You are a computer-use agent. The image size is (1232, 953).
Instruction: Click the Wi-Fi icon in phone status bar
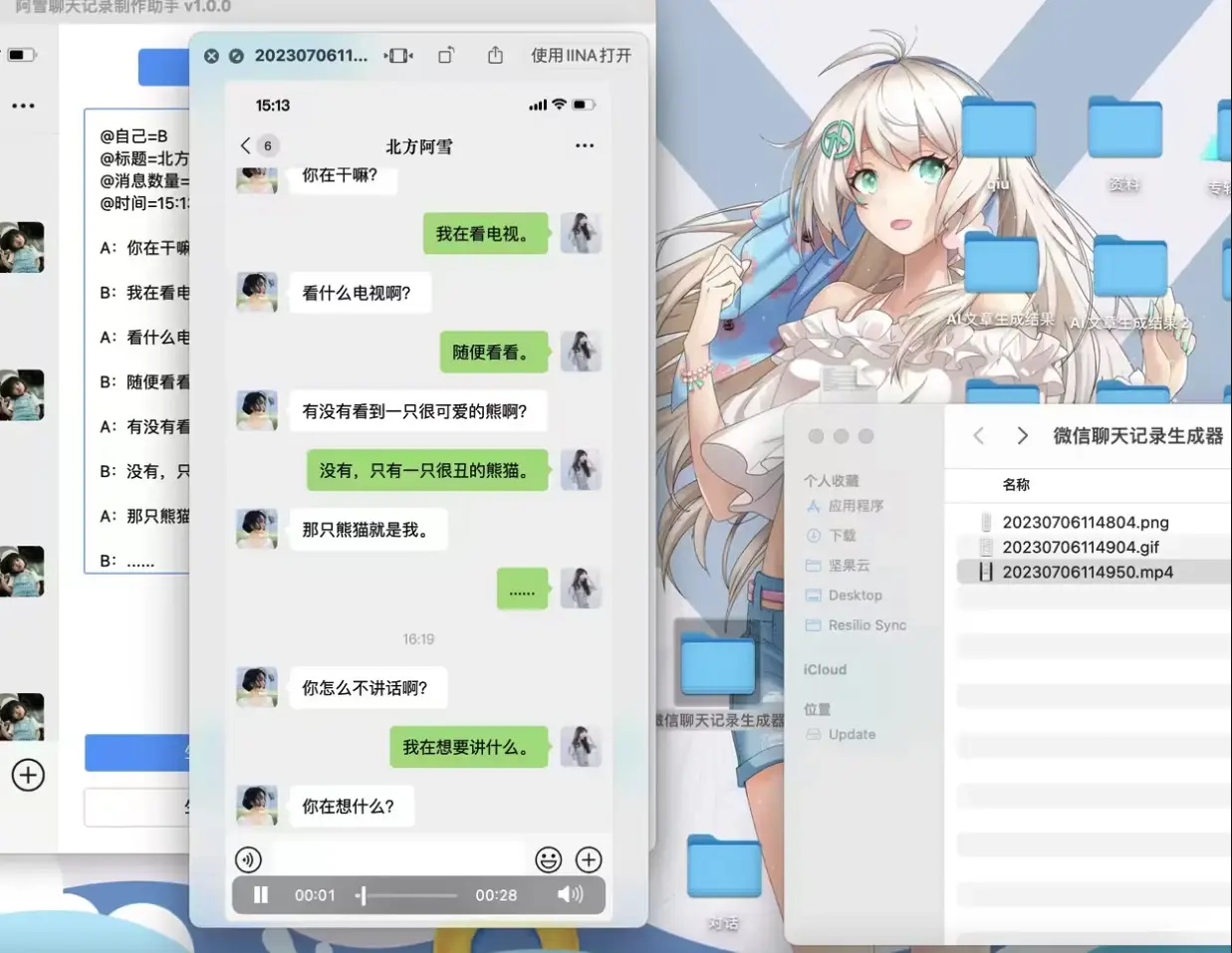[560, 105]
